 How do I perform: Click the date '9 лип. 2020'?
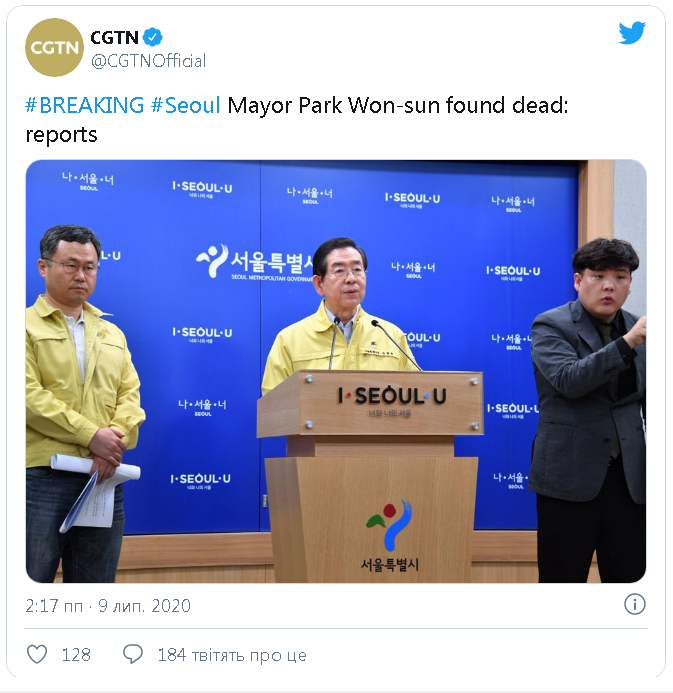[x=144, y=606]
